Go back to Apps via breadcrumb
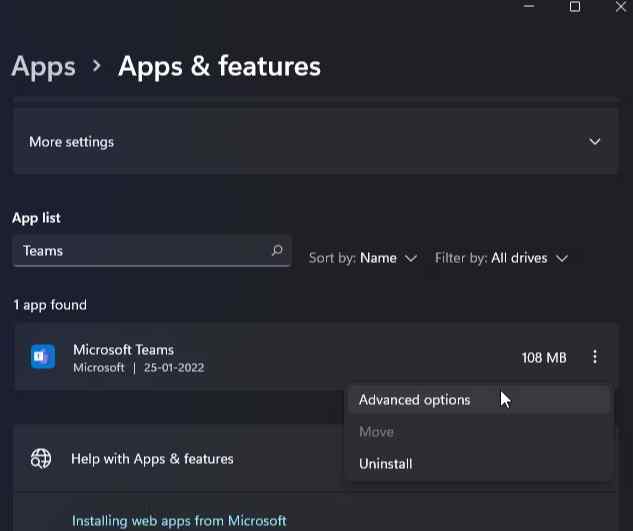 coord(44,66)
